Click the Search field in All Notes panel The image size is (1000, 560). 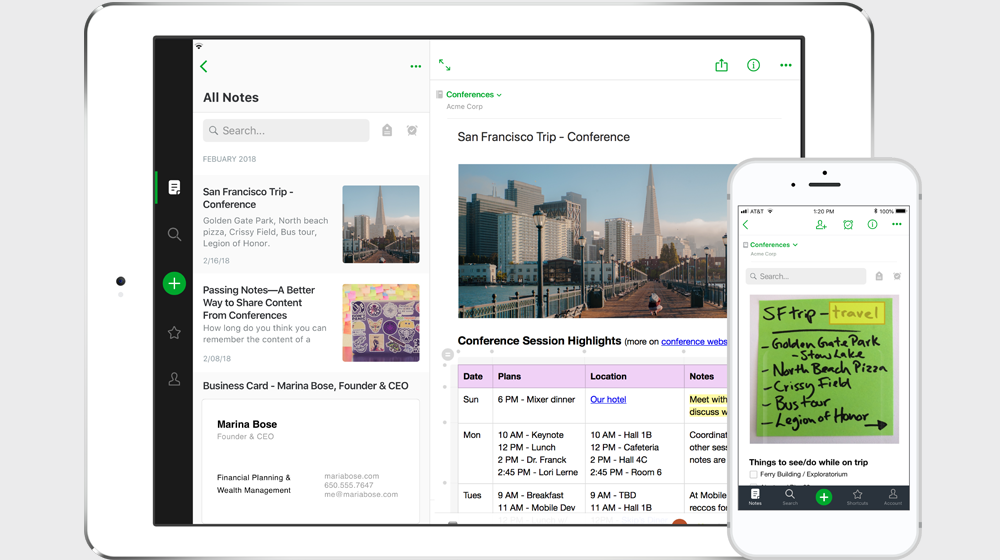coord(286,131)
